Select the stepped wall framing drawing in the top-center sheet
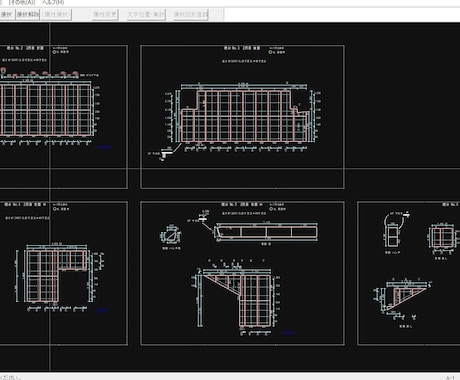This screenshot has width=460, height=380. pyautogui.click(x=243, y=115)
